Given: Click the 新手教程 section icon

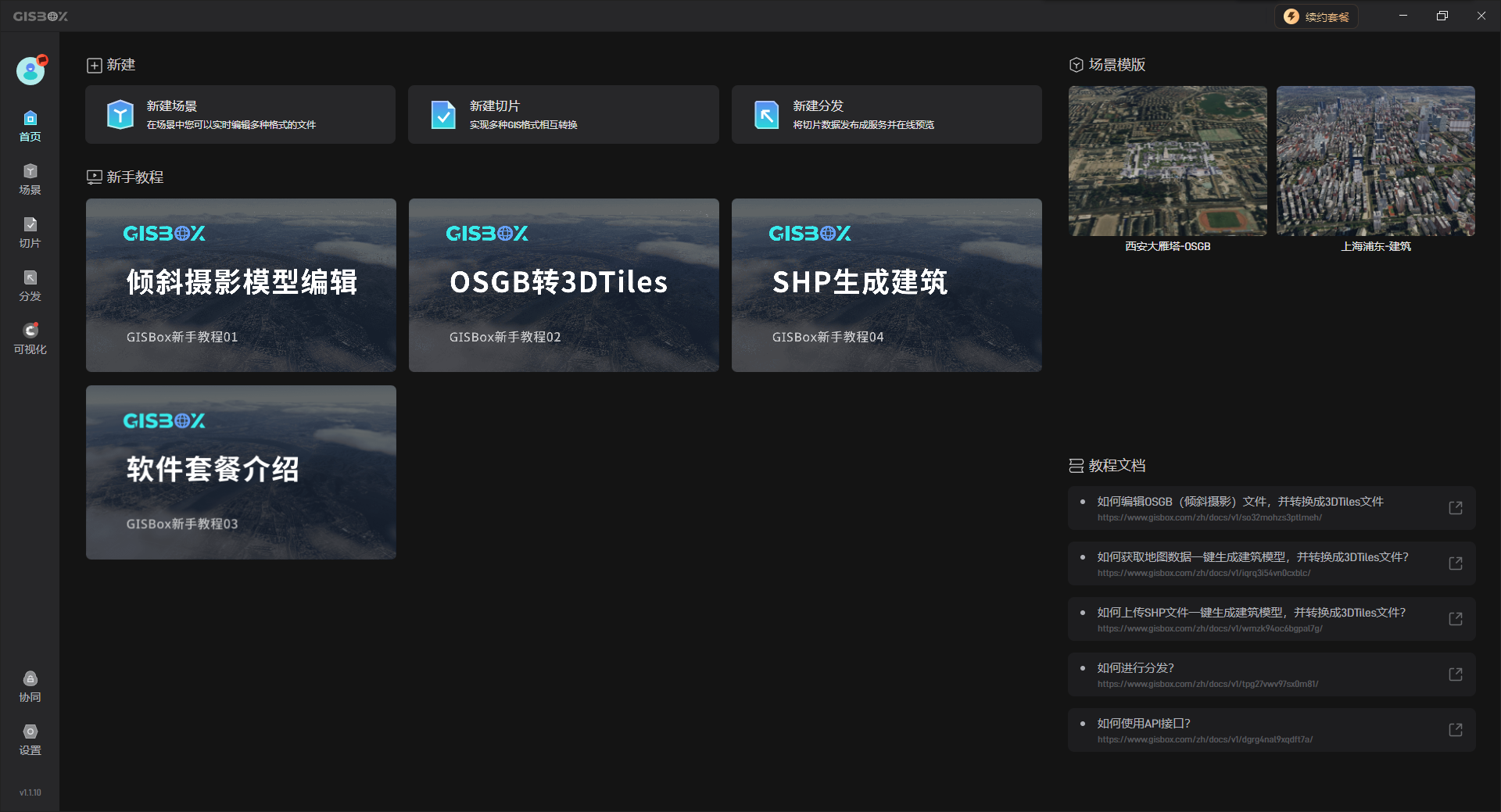Looking at the screenshot, I should (x=95, y=177).
